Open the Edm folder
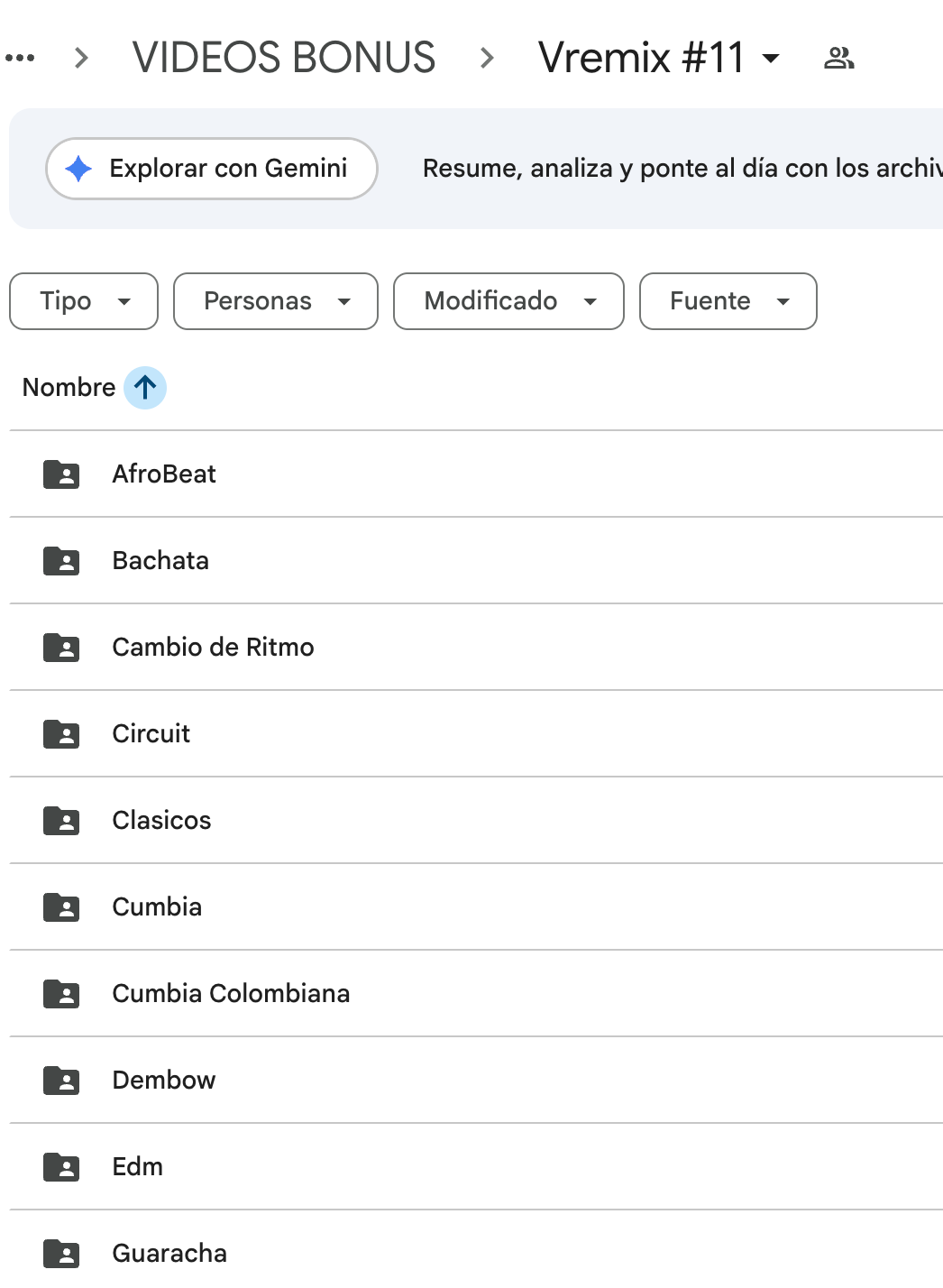 click(x=137, y=1166)
